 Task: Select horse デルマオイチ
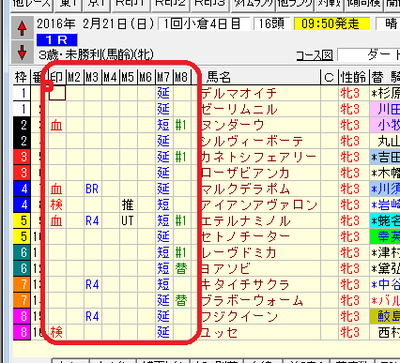pos(239,93)
